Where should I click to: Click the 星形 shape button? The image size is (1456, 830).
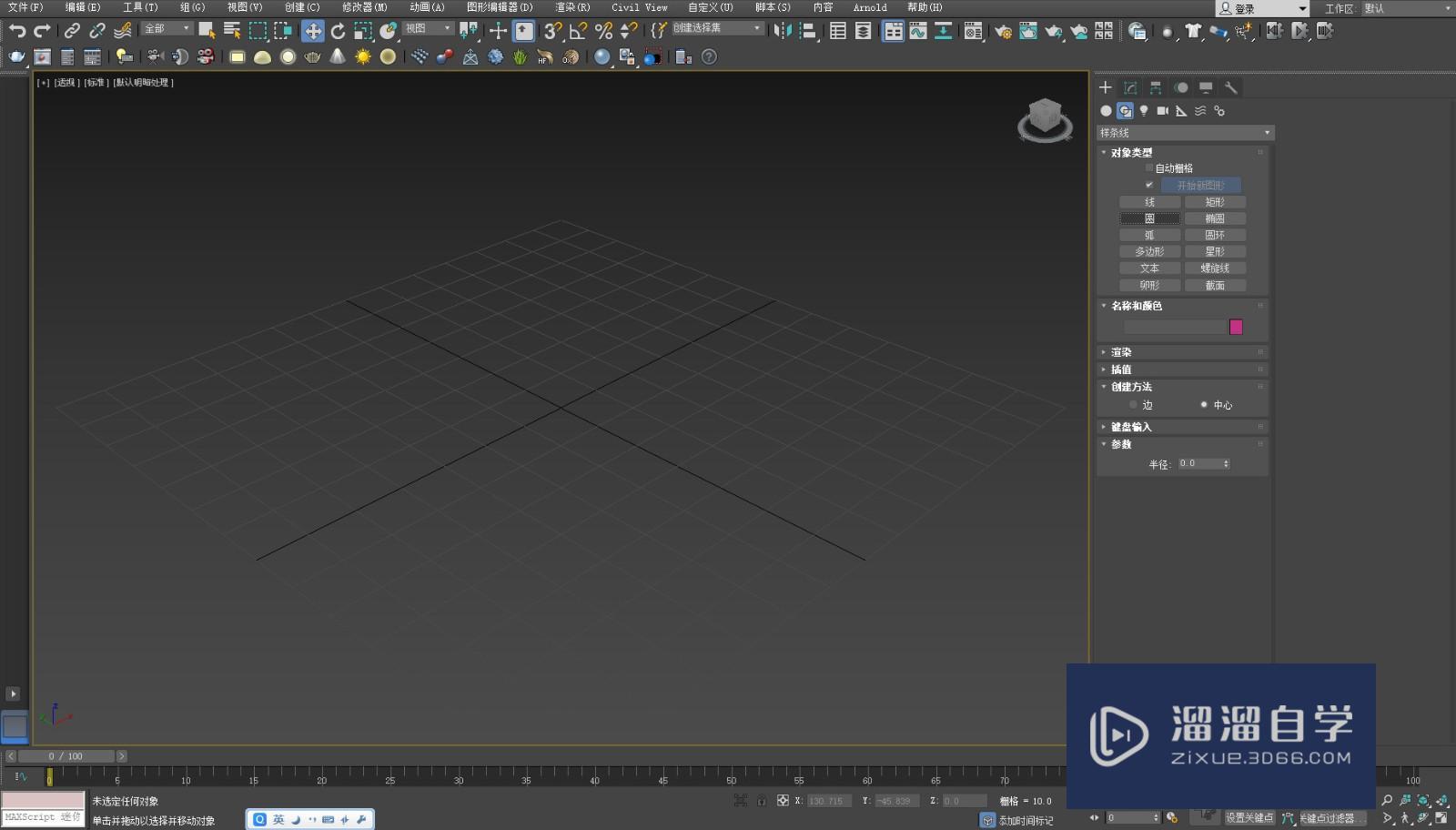1215,251
